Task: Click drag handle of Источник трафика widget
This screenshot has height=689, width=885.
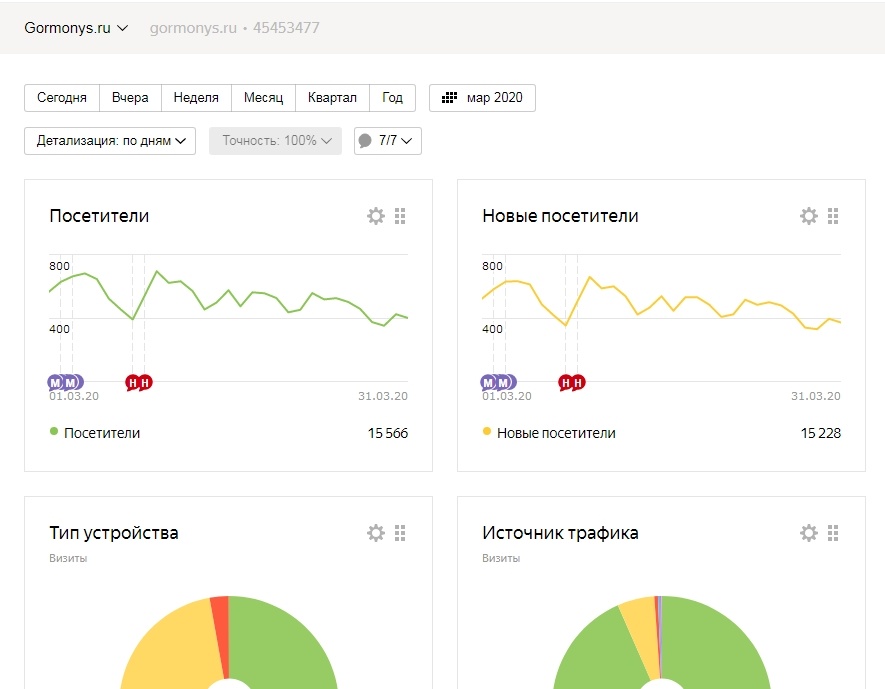Action: tap(833, 533)
